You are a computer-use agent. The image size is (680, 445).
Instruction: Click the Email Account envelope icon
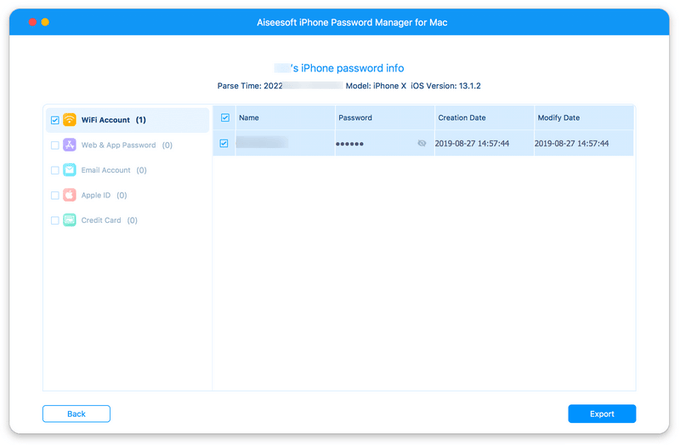(70, 170)
